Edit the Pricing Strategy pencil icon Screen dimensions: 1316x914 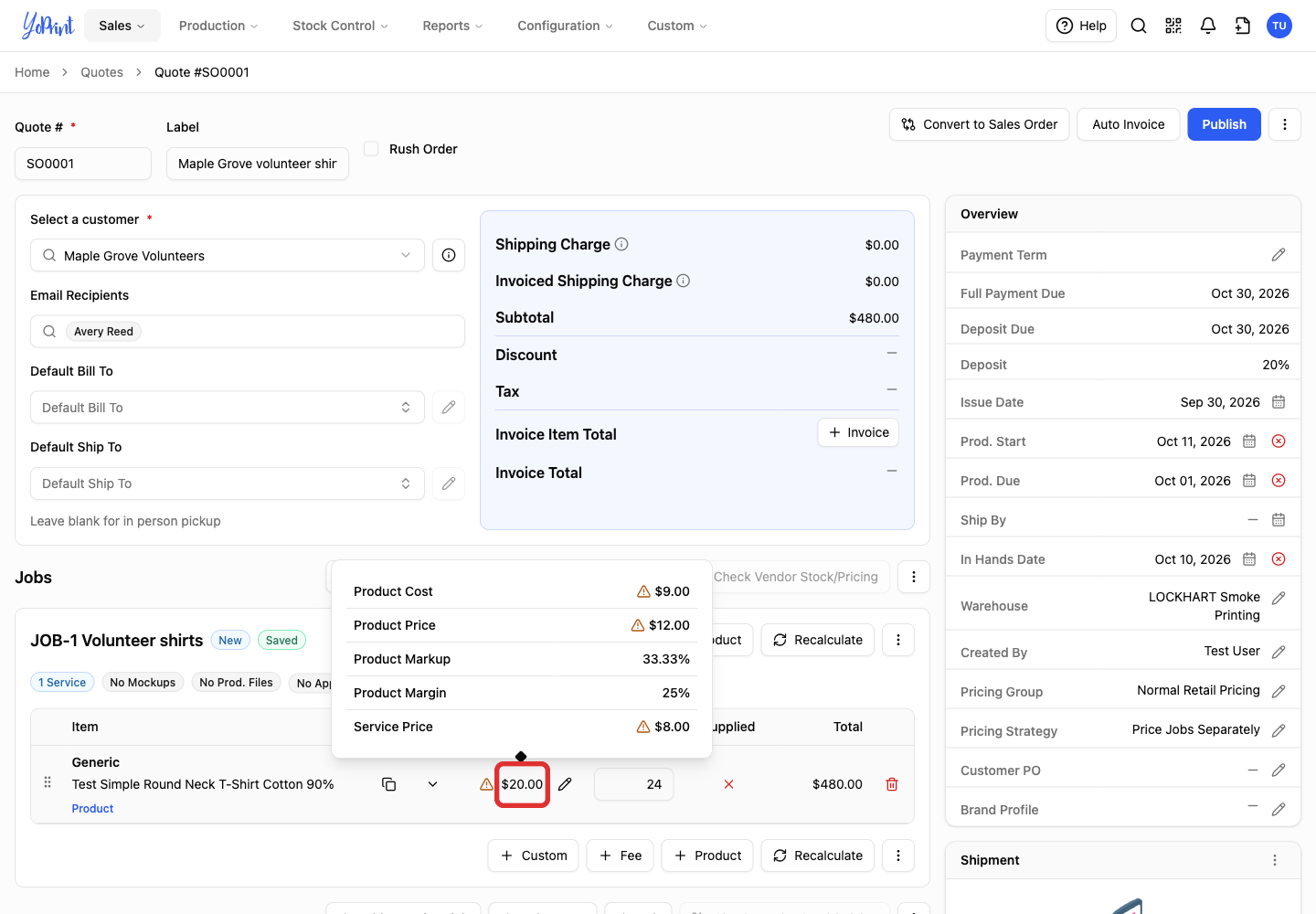click(1279, 730)
